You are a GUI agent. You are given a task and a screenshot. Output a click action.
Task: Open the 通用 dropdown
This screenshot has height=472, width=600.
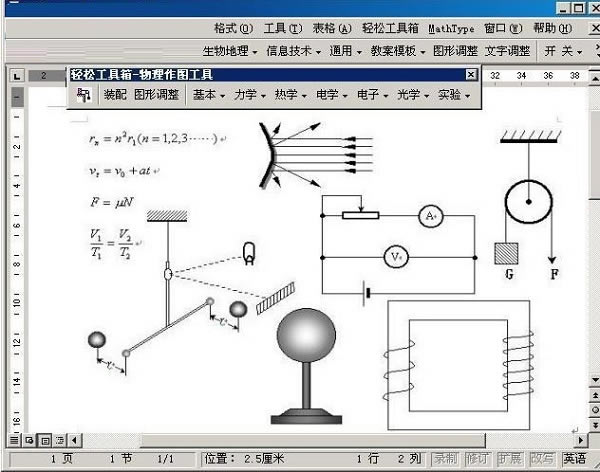[x=346, y=51]
